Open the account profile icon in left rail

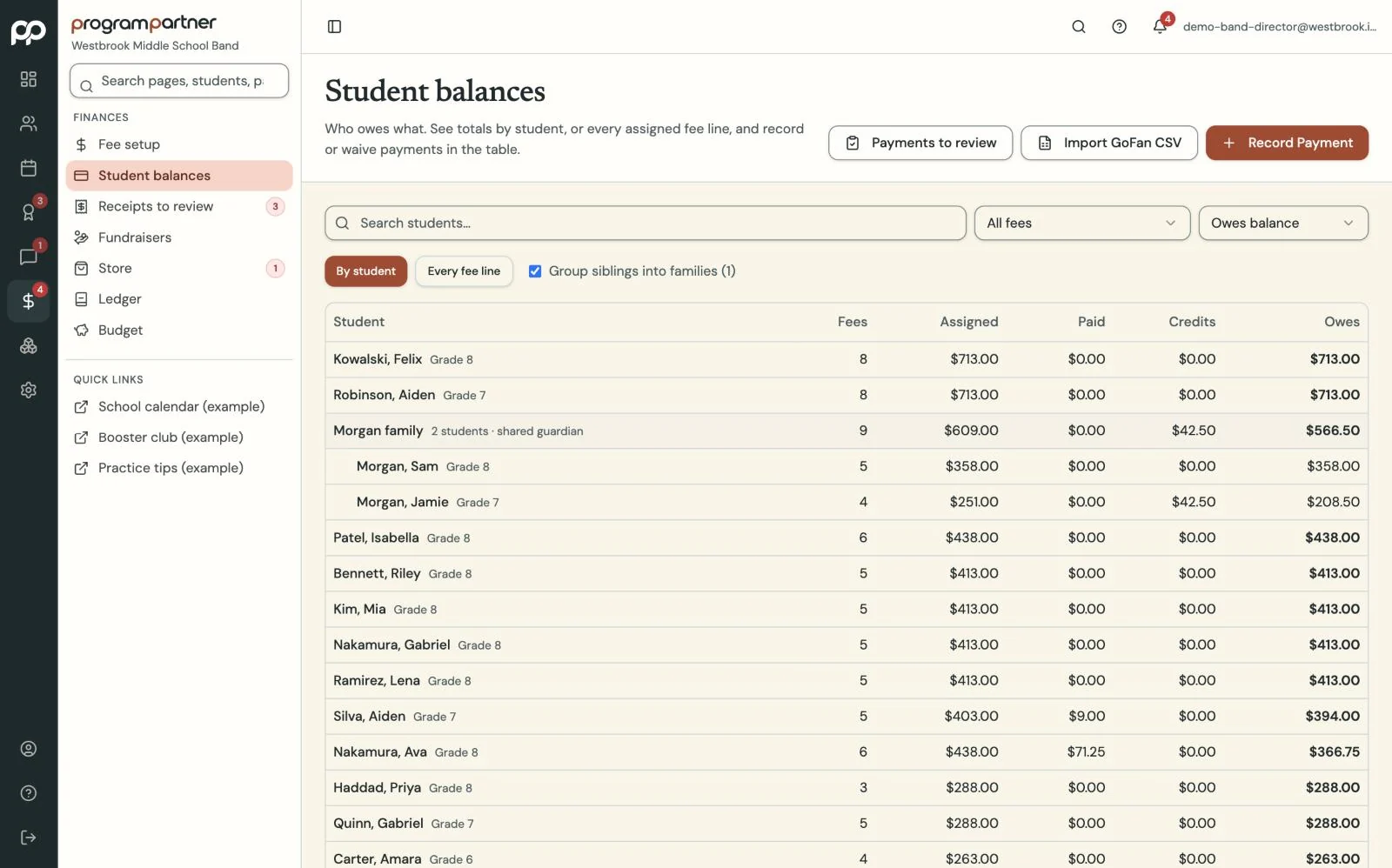coord(29,749)
